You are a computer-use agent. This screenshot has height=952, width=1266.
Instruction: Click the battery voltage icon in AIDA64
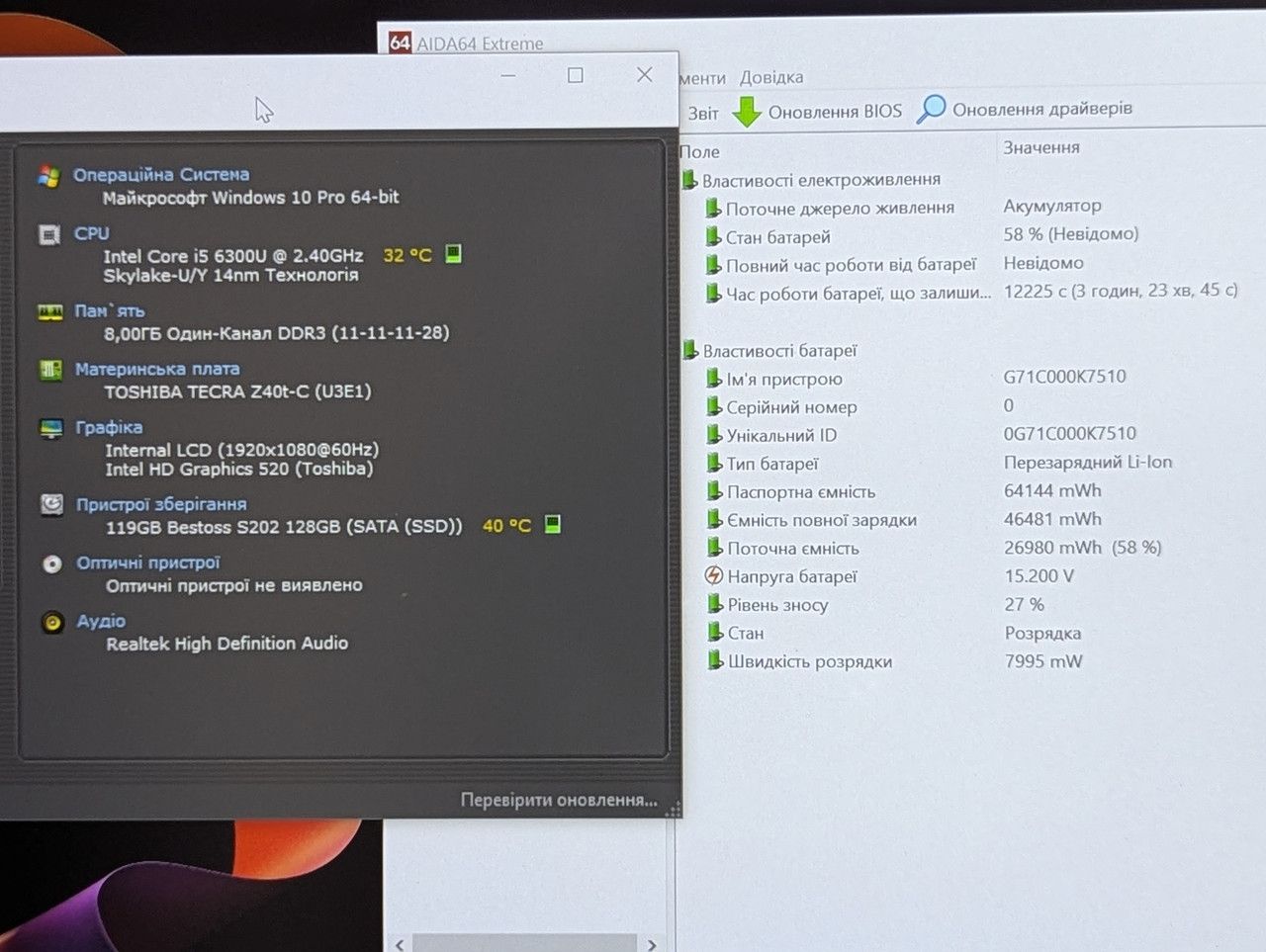point(713,575)
